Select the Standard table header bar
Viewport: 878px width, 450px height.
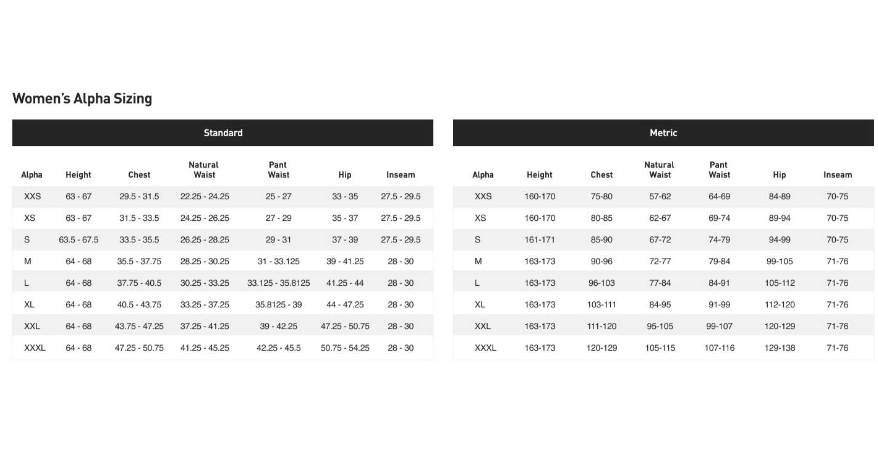(222, 133)
